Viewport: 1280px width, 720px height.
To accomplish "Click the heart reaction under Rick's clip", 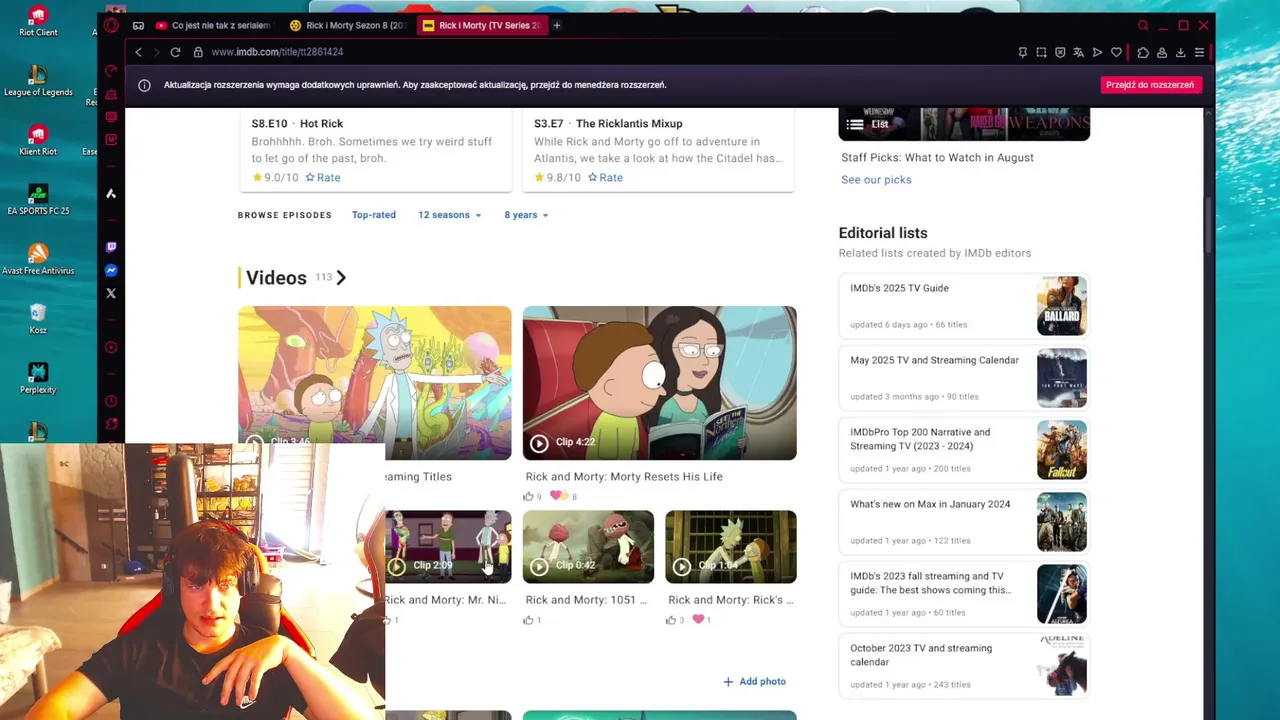I will coord(698,620).
